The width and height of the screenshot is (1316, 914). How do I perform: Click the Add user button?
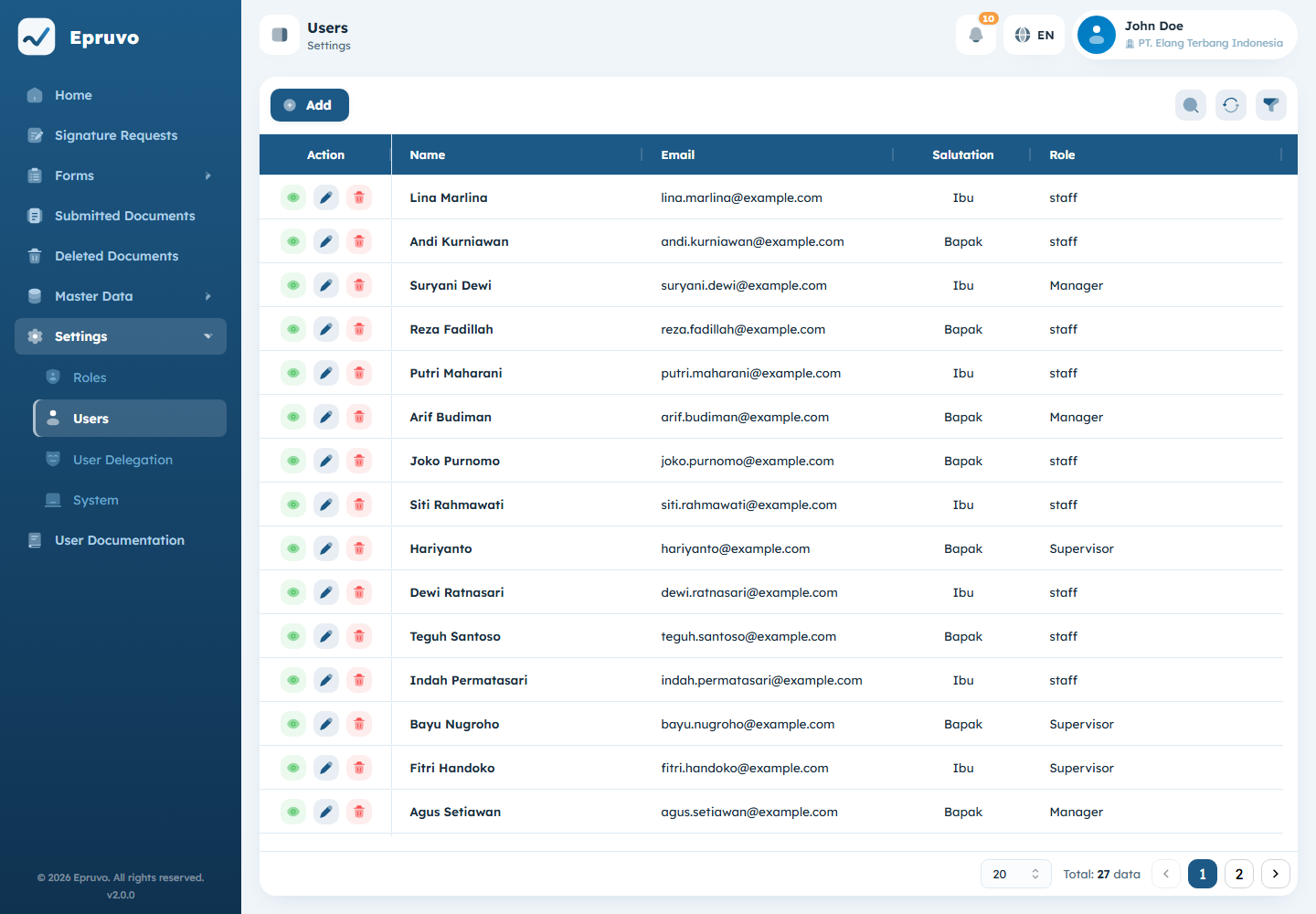310,105
